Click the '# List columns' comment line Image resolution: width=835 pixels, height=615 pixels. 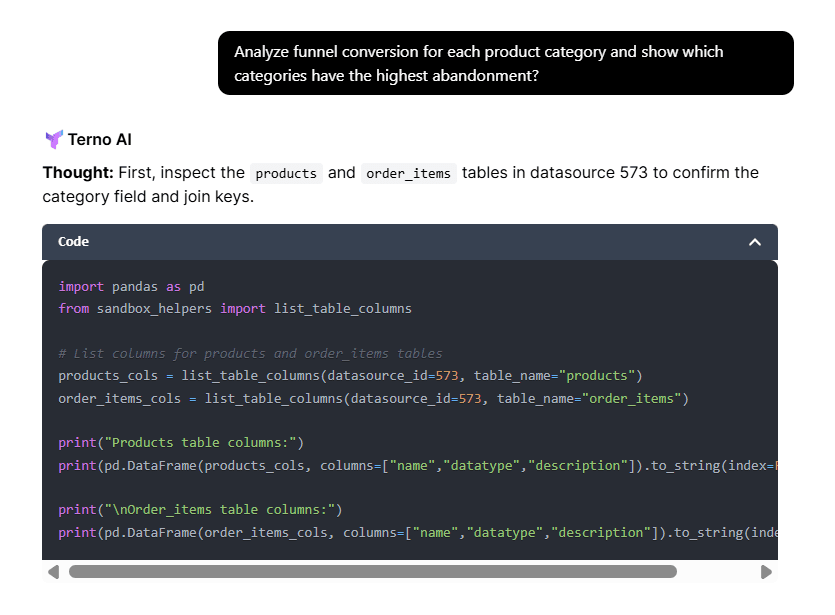250,353
